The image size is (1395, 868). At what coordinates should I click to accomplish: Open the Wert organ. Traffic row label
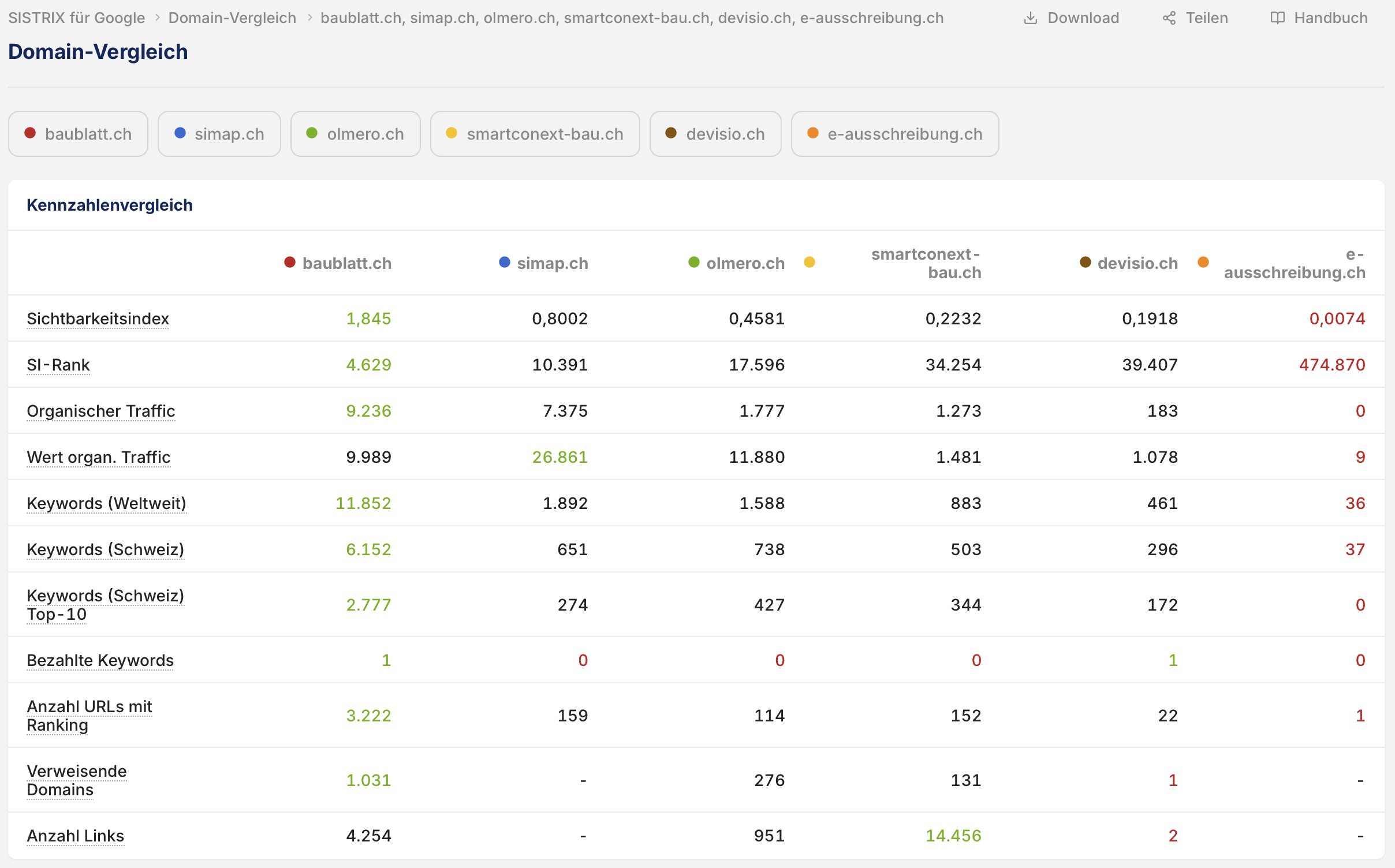pos(98,457)
